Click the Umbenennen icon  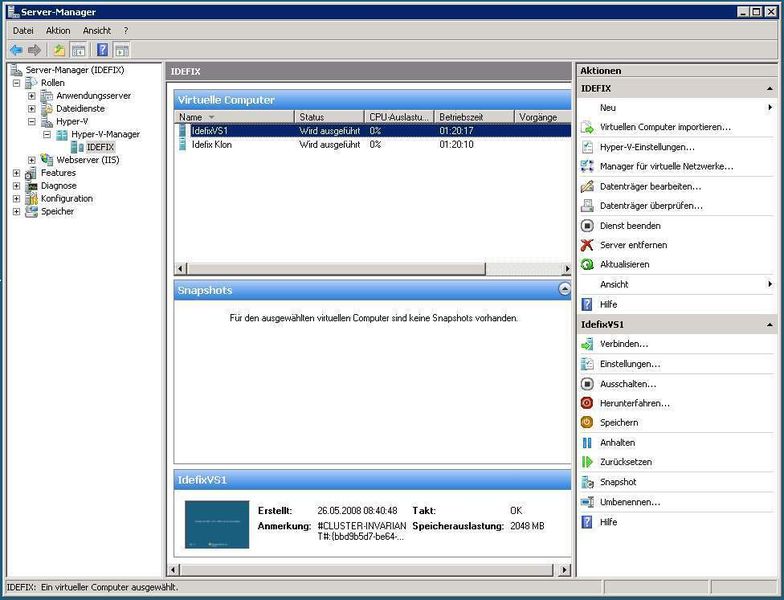(x=587, y=502)
